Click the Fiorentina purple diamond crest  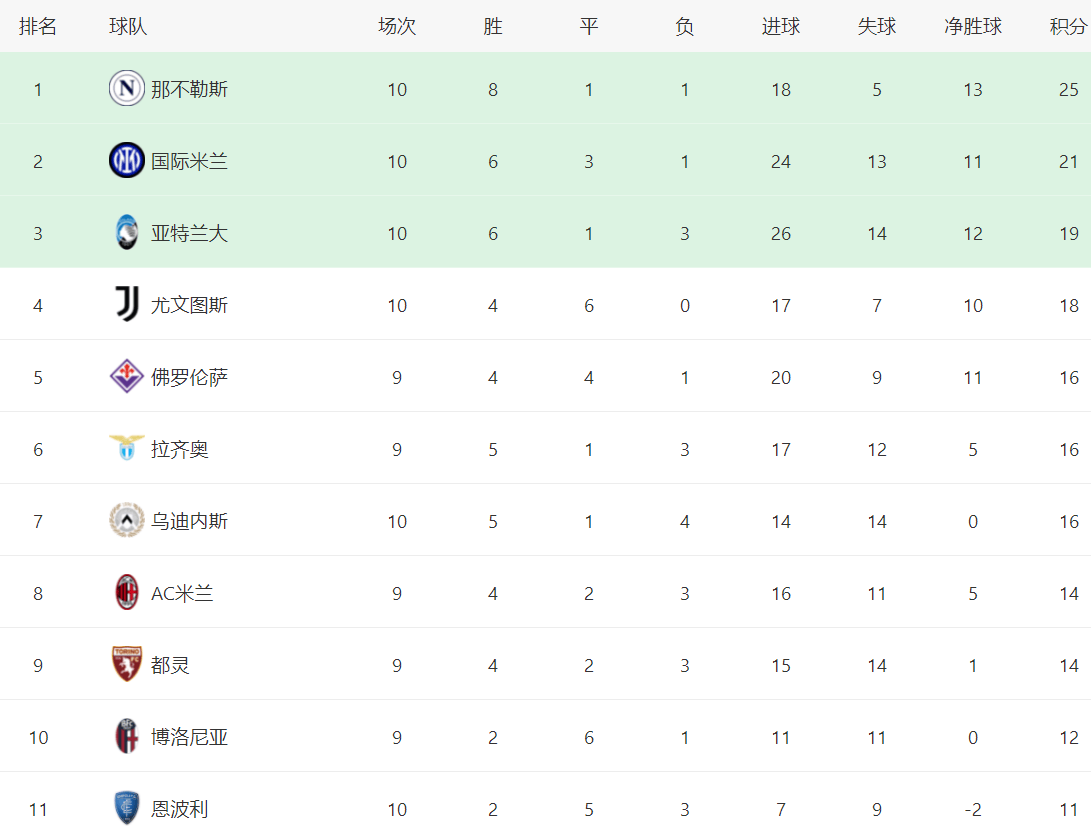(127, 376)
